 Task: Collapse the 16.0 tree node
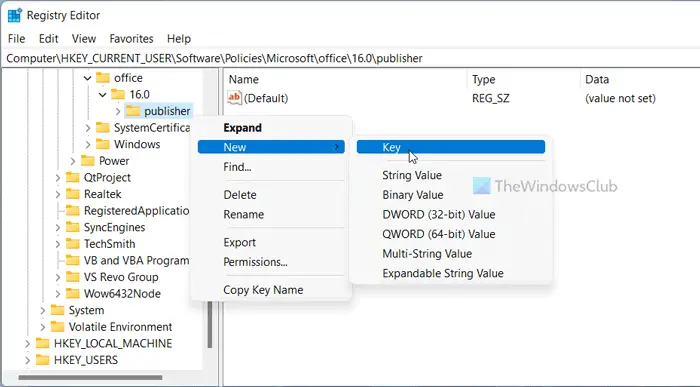[x=103, y=95]
